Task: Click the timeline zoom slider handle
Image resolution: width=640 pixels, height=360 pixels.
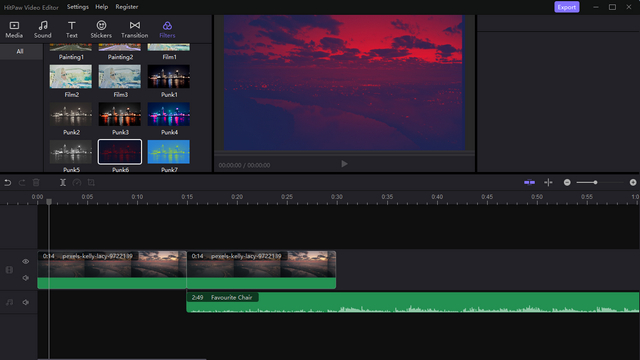Action: pyautogui.click(x=596, y=182)
